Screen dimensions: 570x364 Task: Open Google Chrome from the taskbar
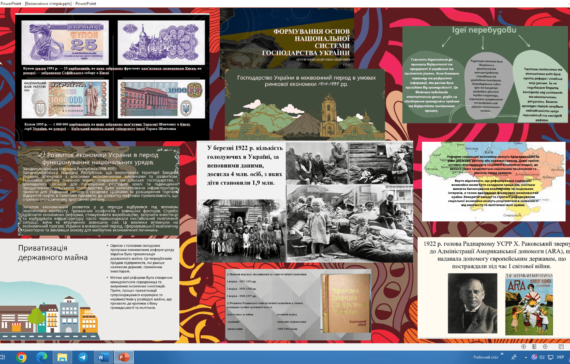click(21, 357)
